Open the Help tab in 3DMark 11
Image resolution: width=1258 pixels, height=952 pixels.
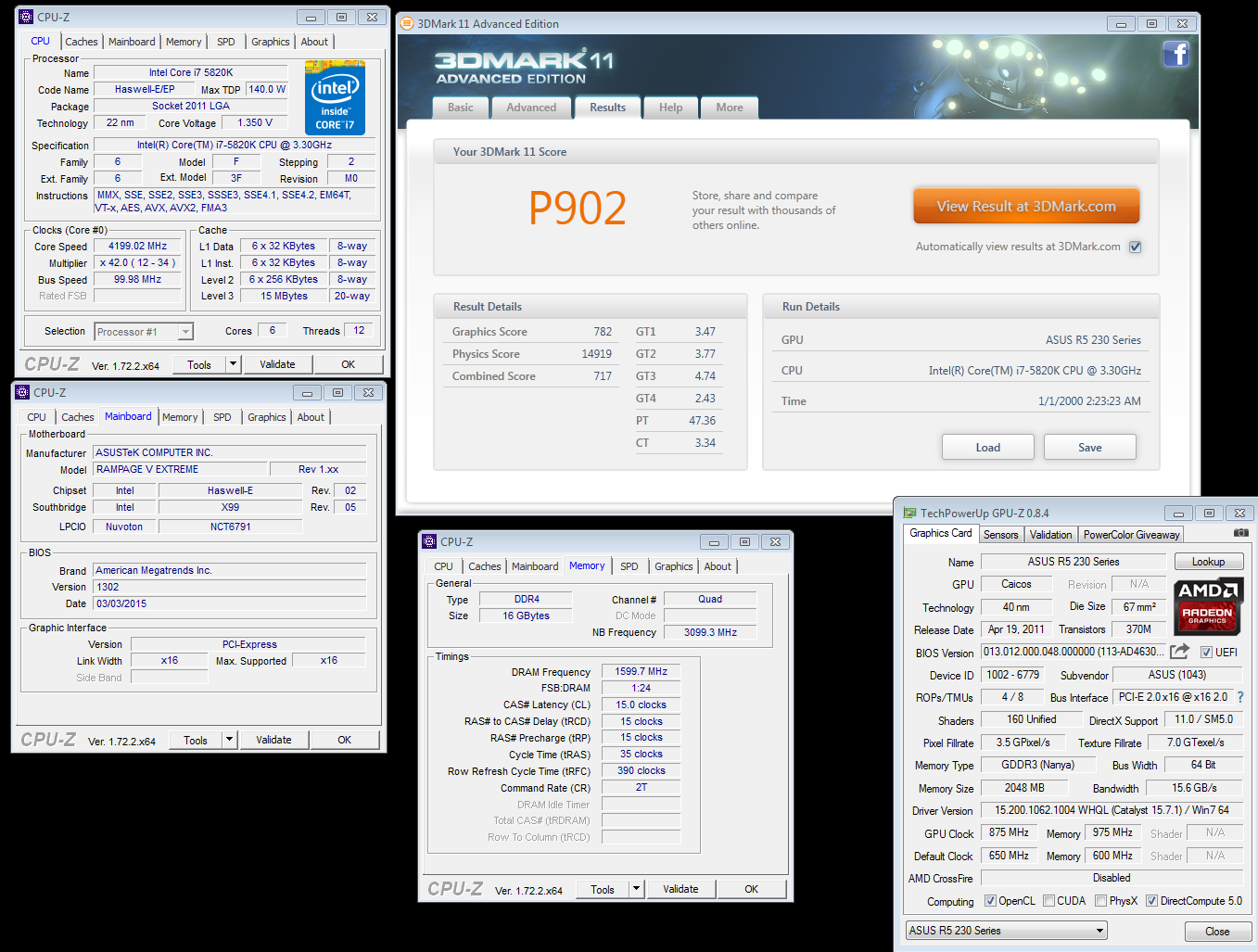670,108
